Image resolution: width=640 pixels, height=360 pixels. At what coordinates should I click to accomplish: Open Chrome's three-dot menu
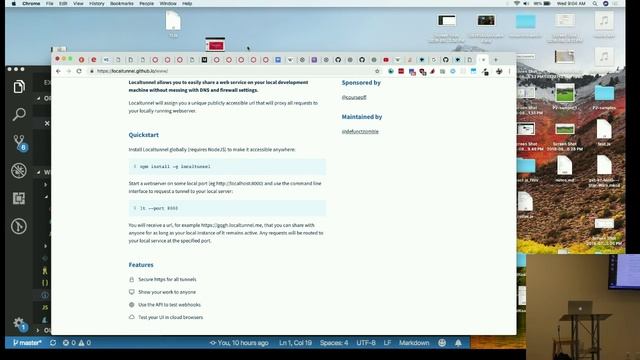pos(509,71)
